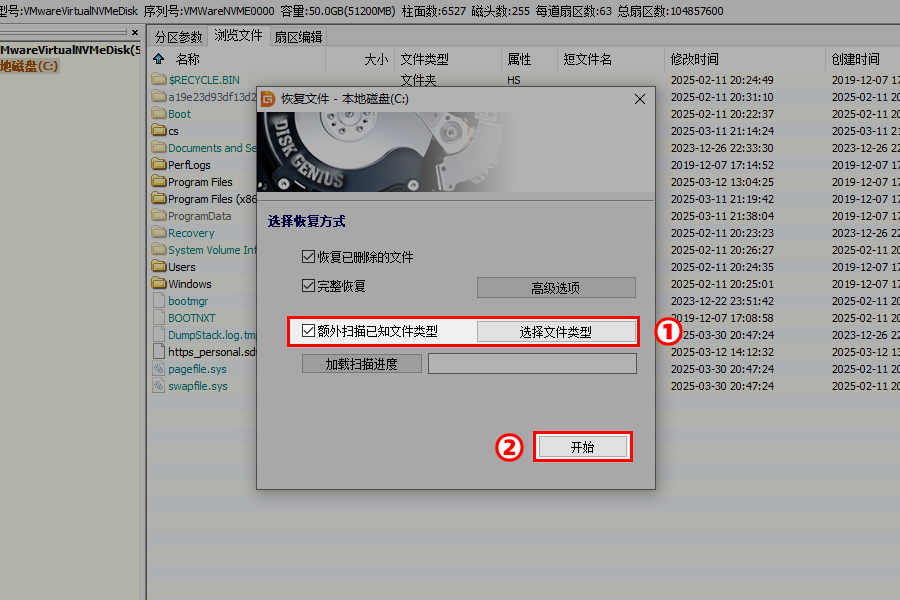Image resolution: width=900 pixels, height=600 pixels.
Task: Sort by the 属性 column header
Action: pyautogui.click(x=519, y=59)
